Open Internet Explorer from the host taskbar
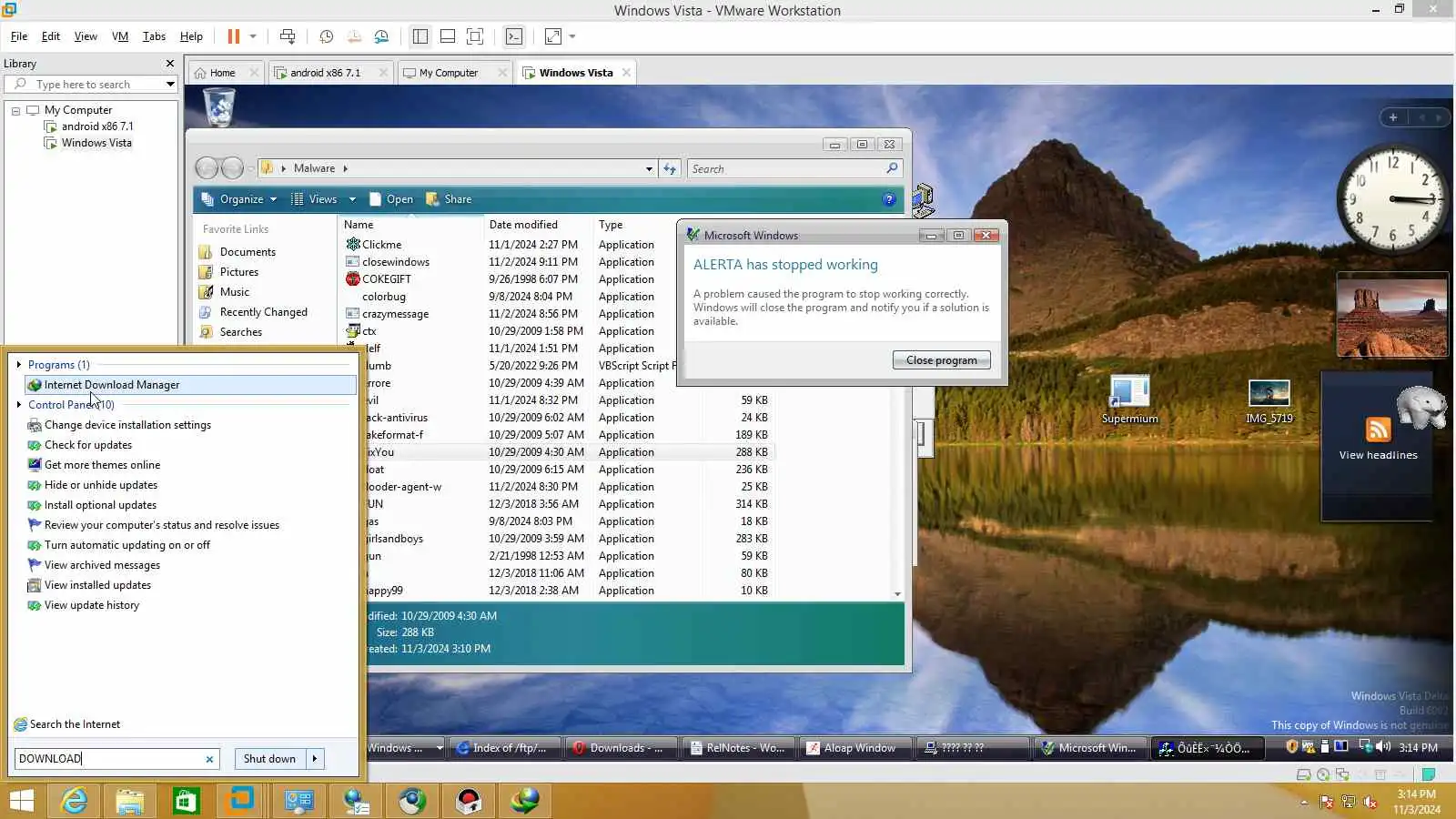Screen dimensions: 1456x819 (x=74, y=801)
